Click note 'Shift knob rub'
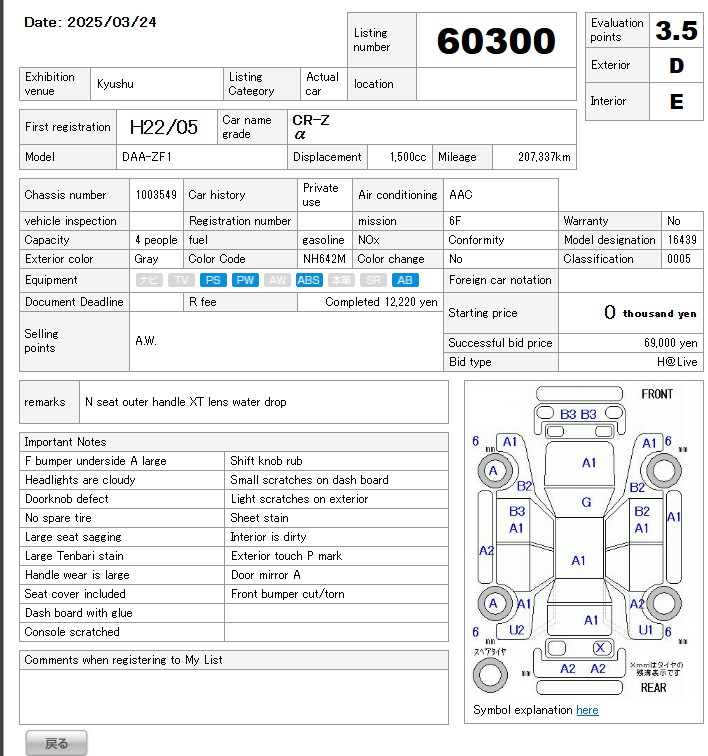Viewport: 708px width, 756px height. click(266, 461)
